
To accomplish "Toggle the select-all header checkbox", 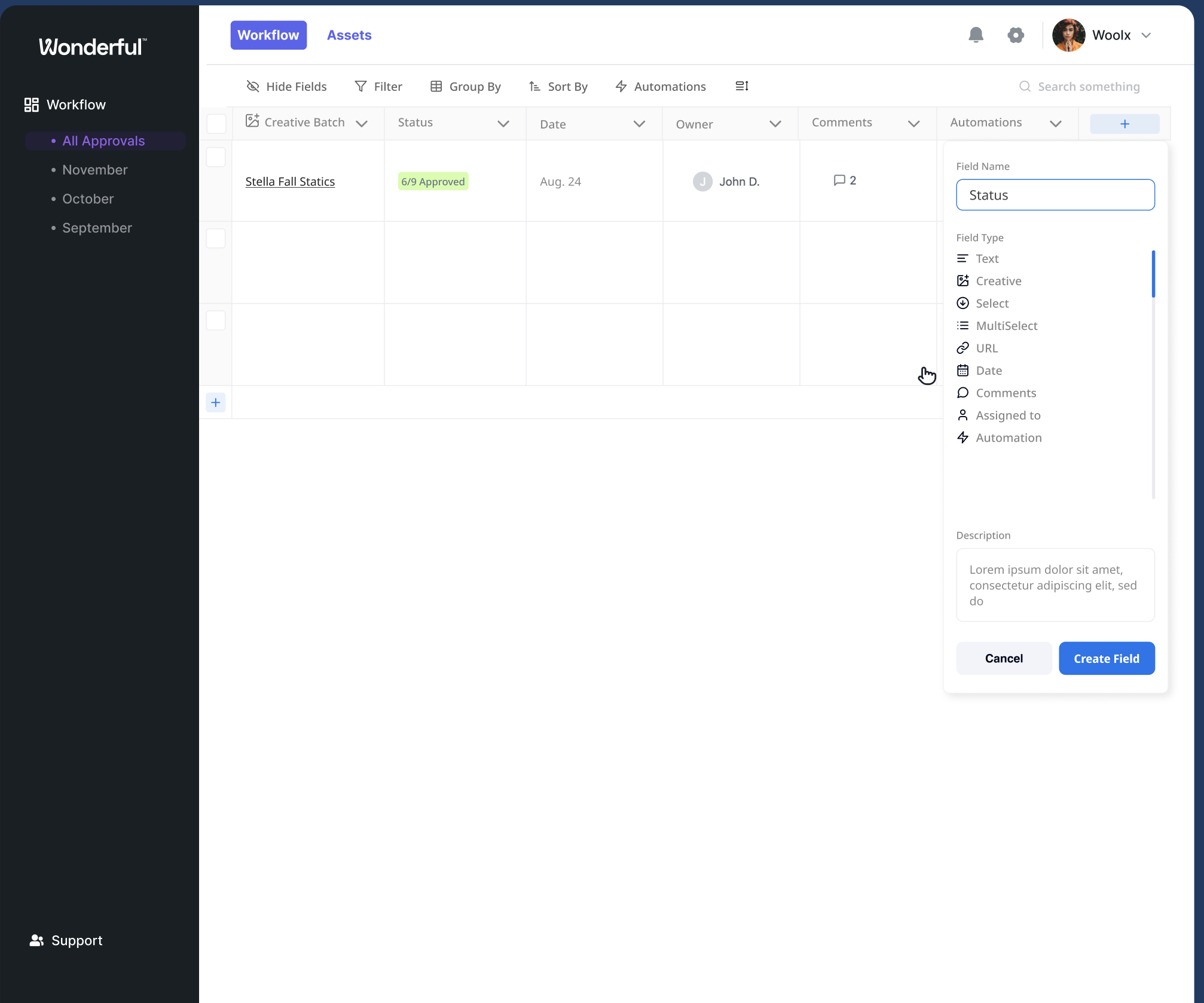I will point(216,124).
